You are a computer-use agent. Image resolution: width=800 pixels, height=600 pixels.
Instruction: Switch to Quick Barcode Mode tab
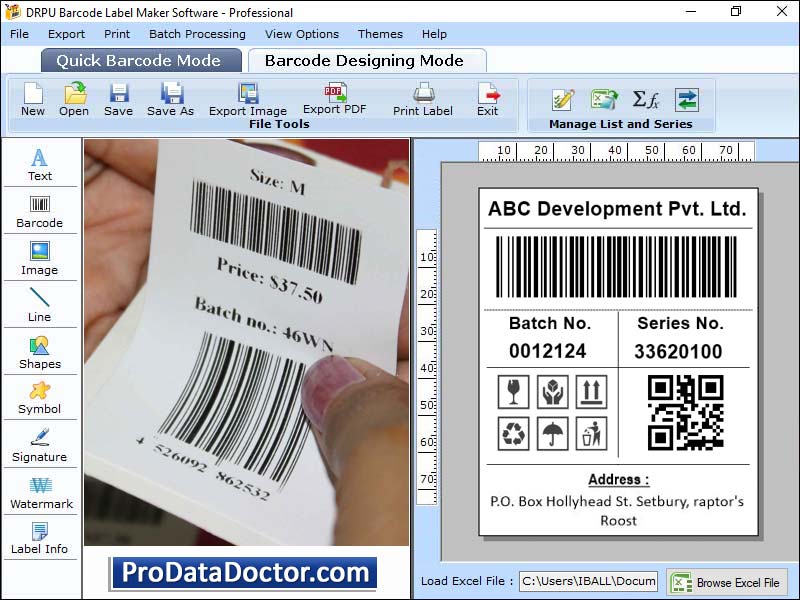[140, 60]
